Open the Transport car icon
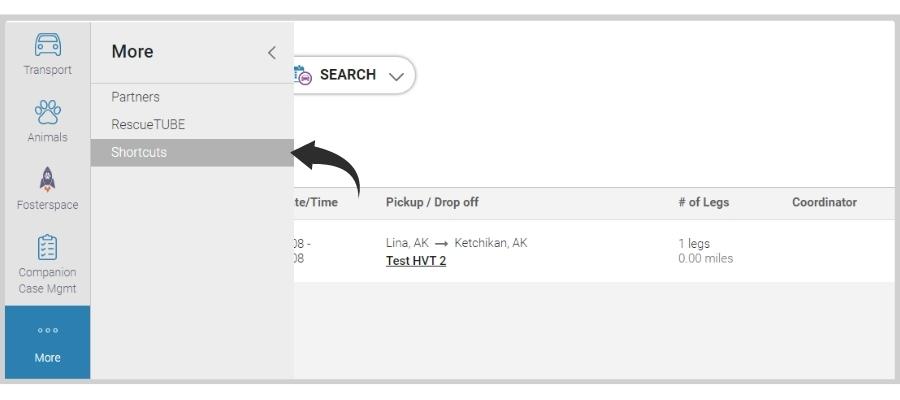This screenshot has height=400, width=900. 48,44
